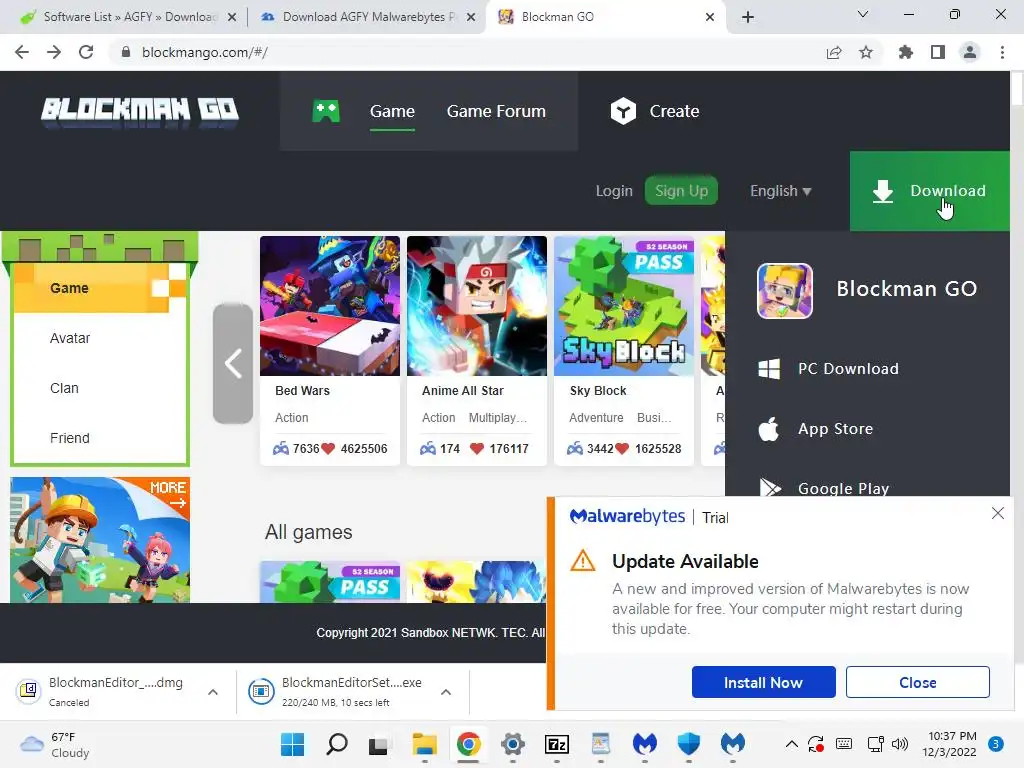Click the Create cube icon
The image size is (1024, 768).
623,111
